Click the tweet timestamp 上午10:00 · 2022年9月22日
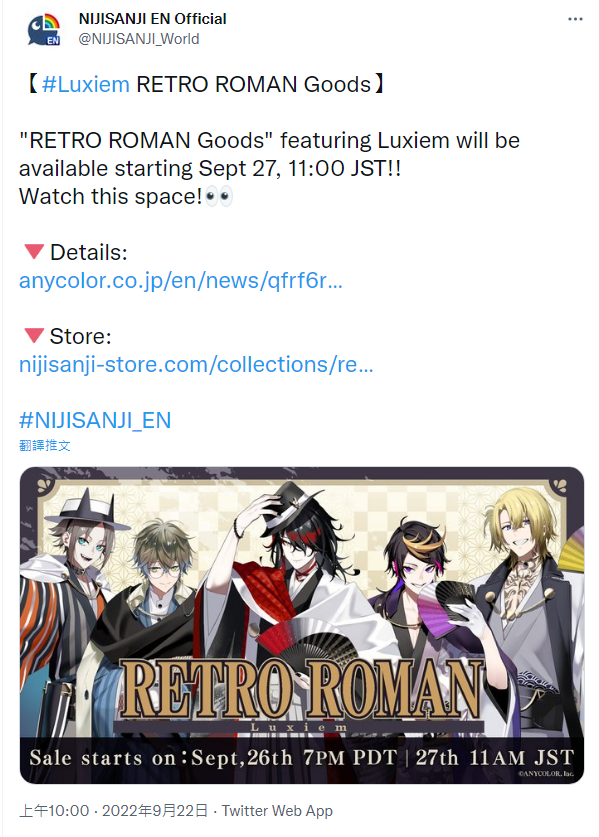 tap(113, 811)
